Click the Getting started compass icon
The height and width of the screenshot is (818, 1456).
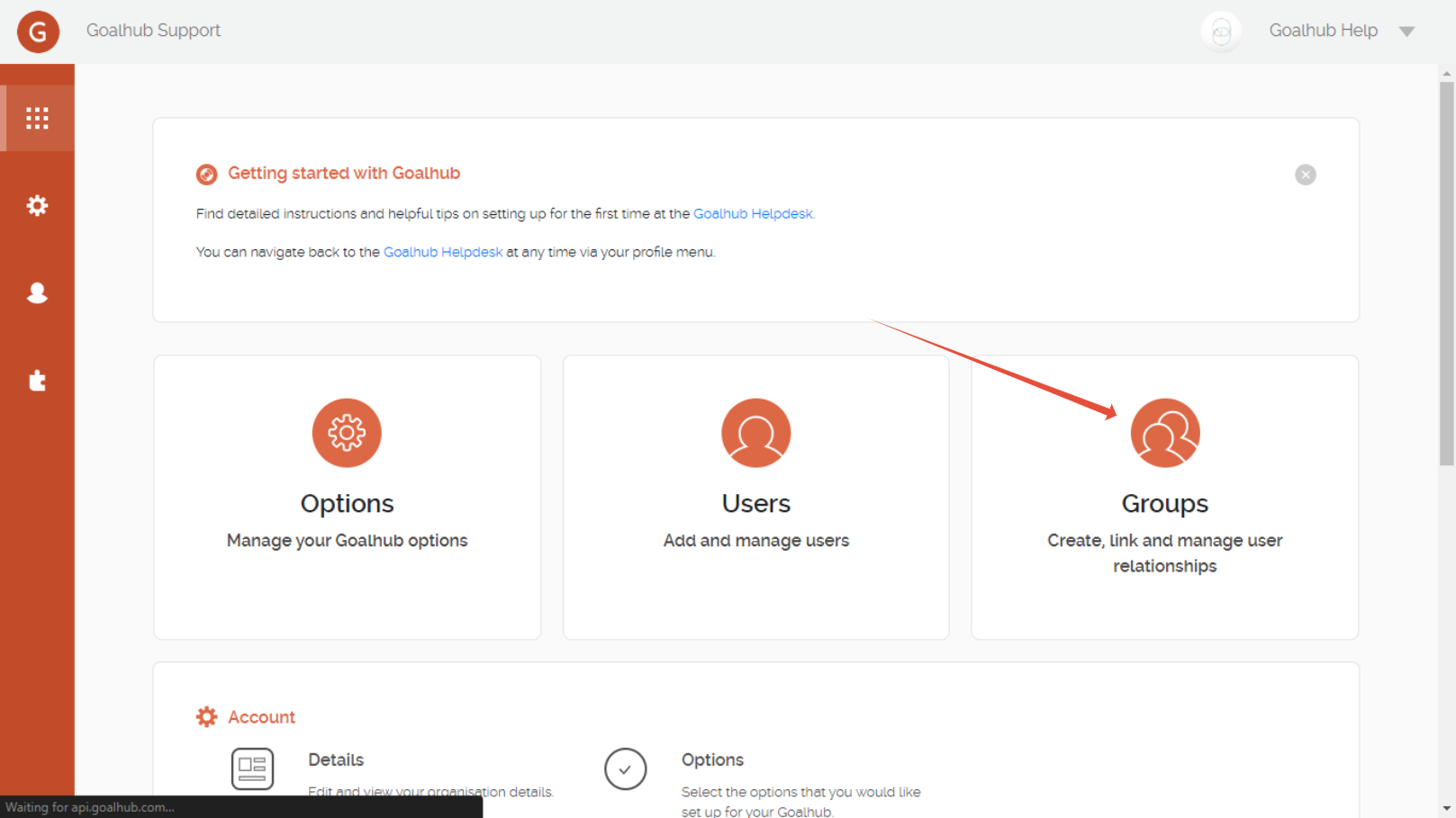206,175
